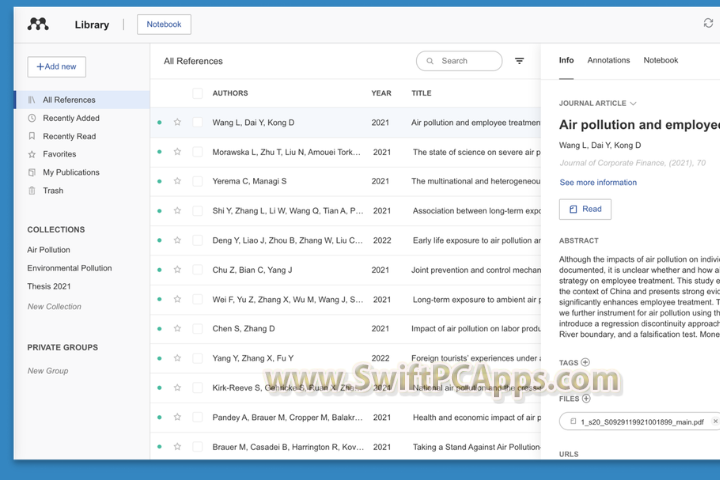Sort by the YEAR column header
720x480 pixels.
[x=381, y=93]
